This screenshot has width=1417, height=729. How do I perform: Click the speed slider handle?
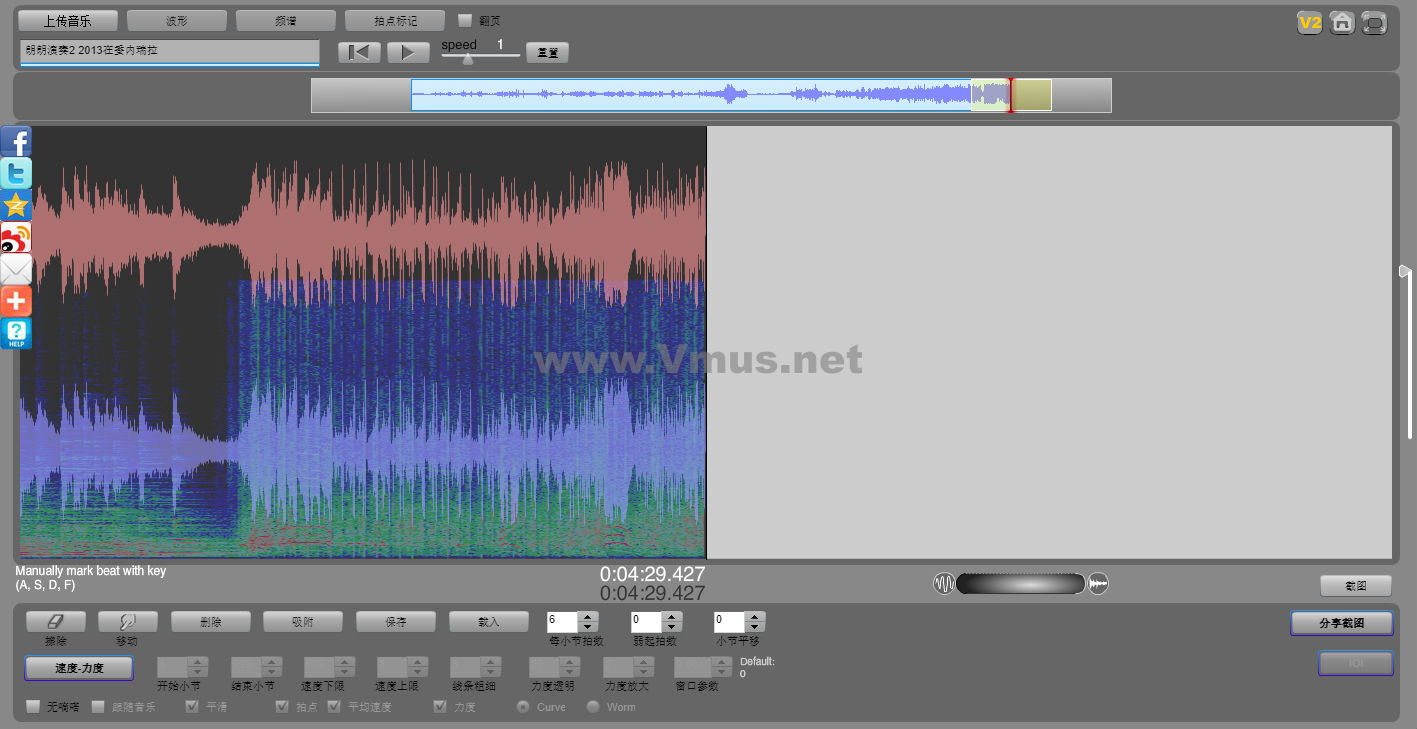[468, 58]
